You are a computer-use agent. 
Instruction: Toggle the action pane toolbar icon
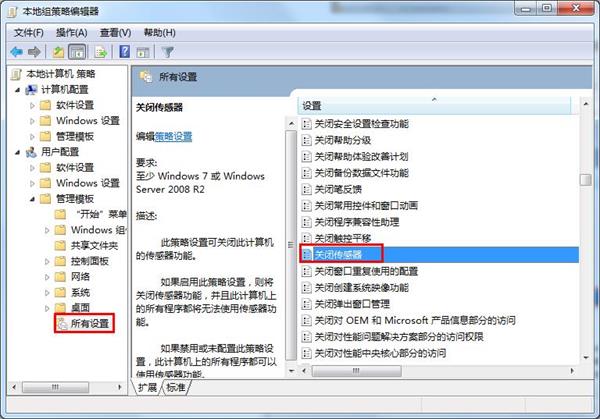(x=143, y=52)
